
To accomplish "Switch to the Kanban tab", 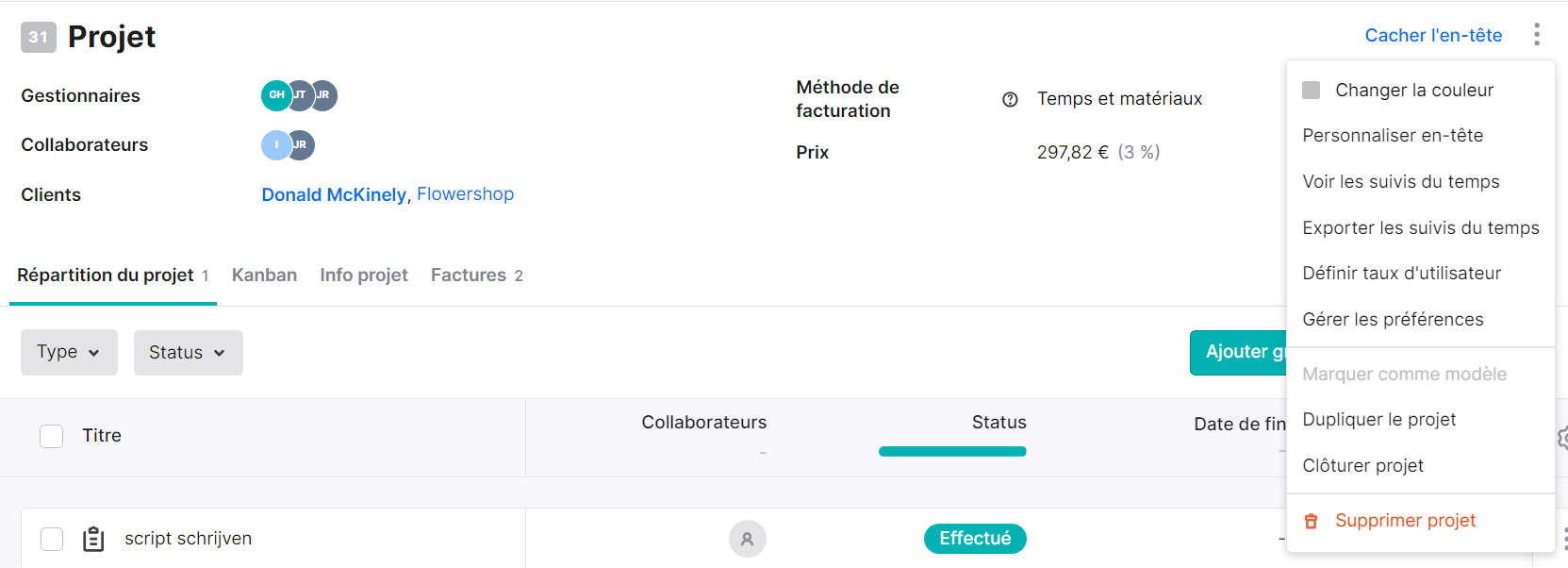I will (264, 275).
